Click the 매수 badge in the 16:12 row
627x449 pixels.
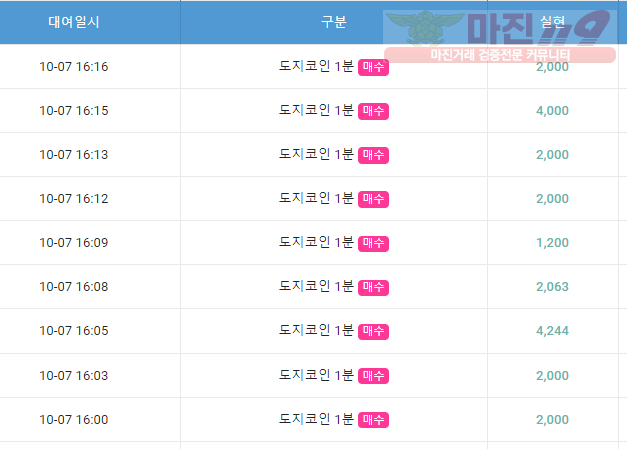[x=373, y=199]
